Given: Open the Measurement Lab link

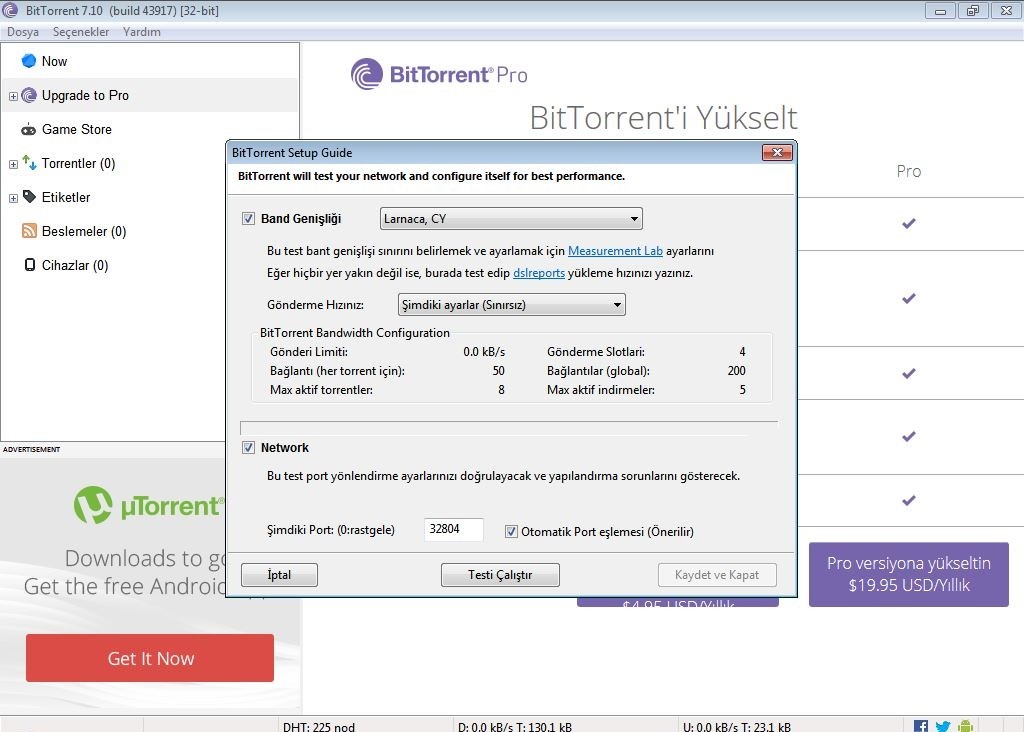Looking at the screenshot, I should click(615, 251).
